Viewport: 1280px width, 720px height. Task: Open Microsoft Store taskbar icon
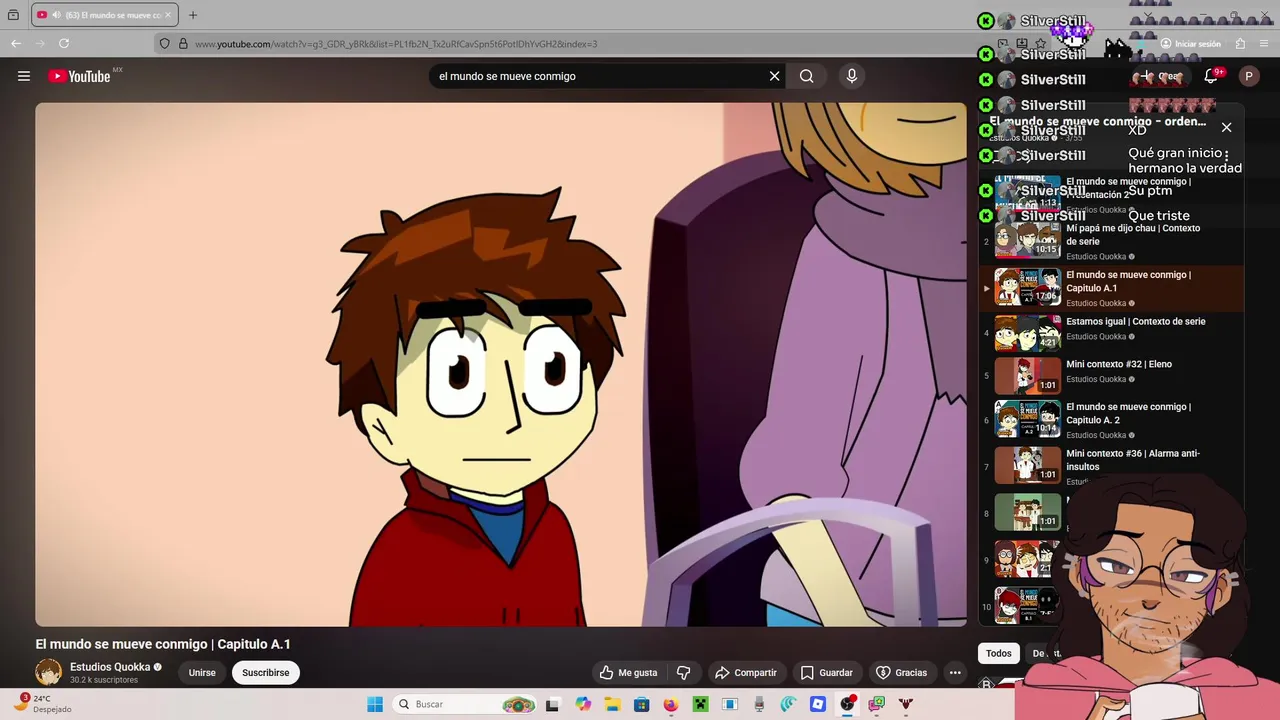[x=642, y=704]
